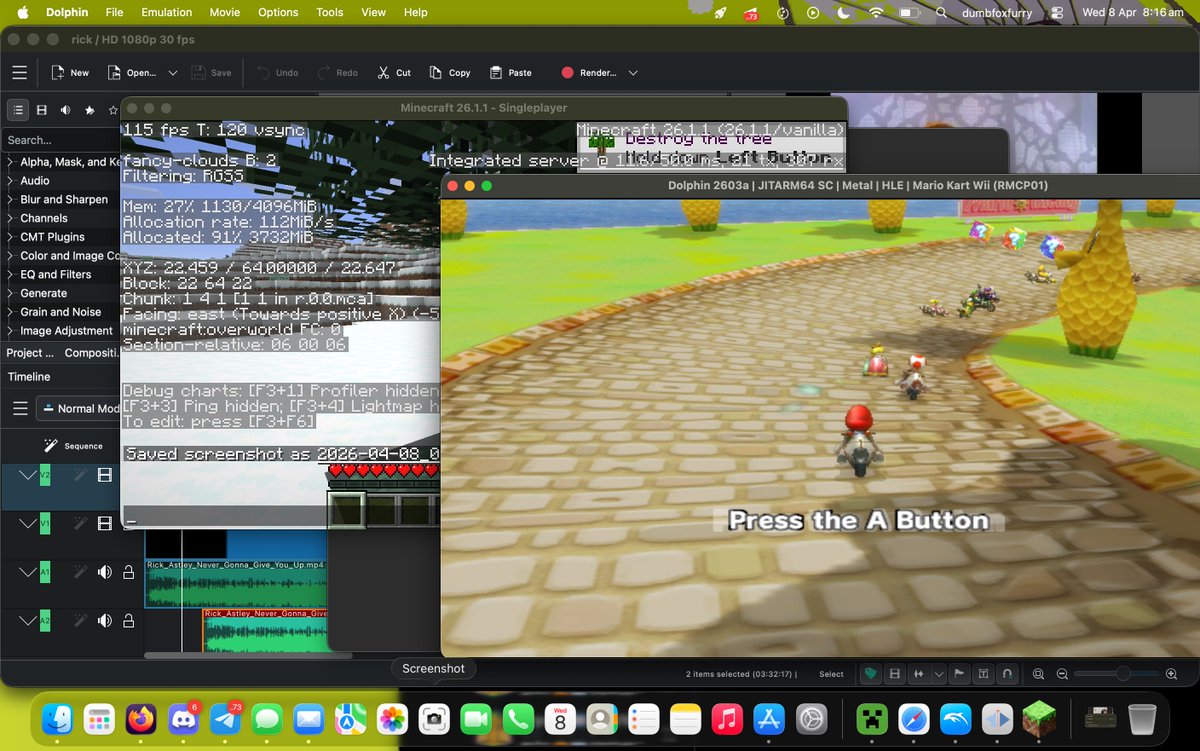Lock track A2 padlock
This screenshot has height=751, width=1200.
click(x=128, y=621)
